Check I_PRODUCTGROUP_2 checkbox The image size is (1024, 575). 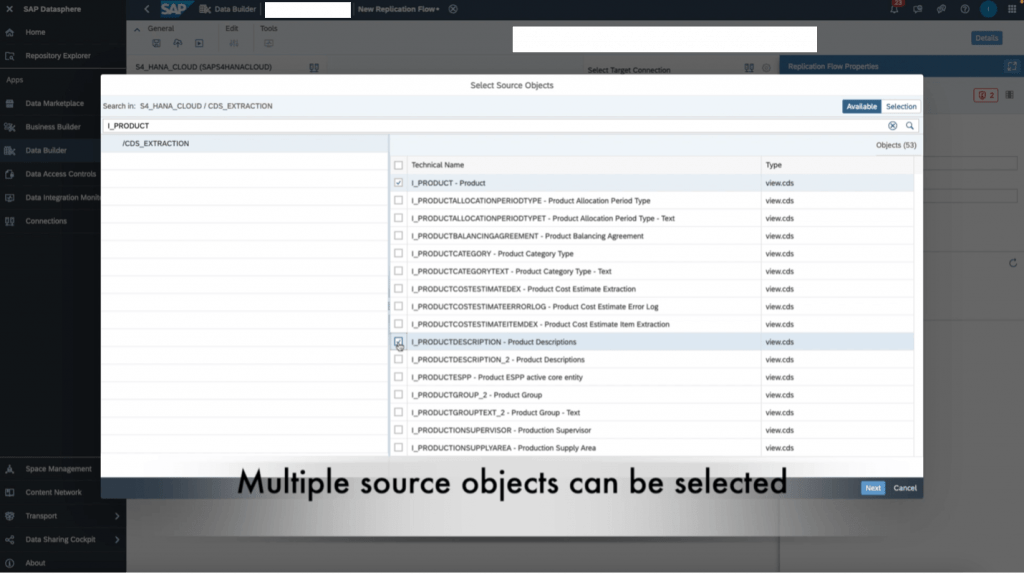pos(398,395)
